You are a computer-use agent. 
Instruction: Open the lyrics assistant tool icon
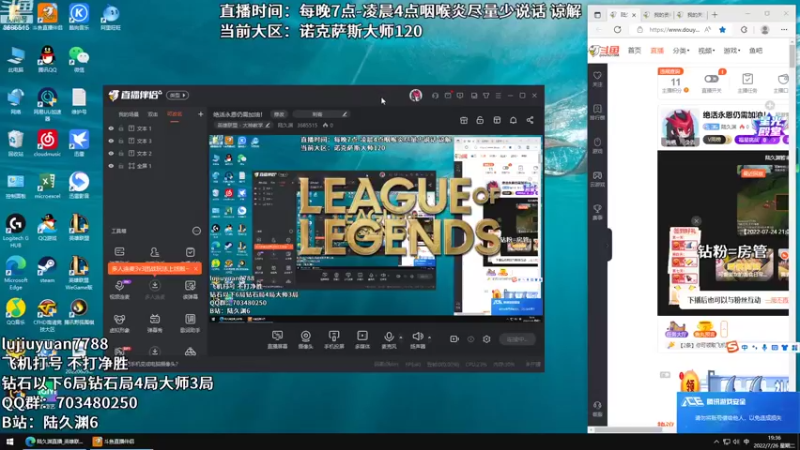[190, 323]
